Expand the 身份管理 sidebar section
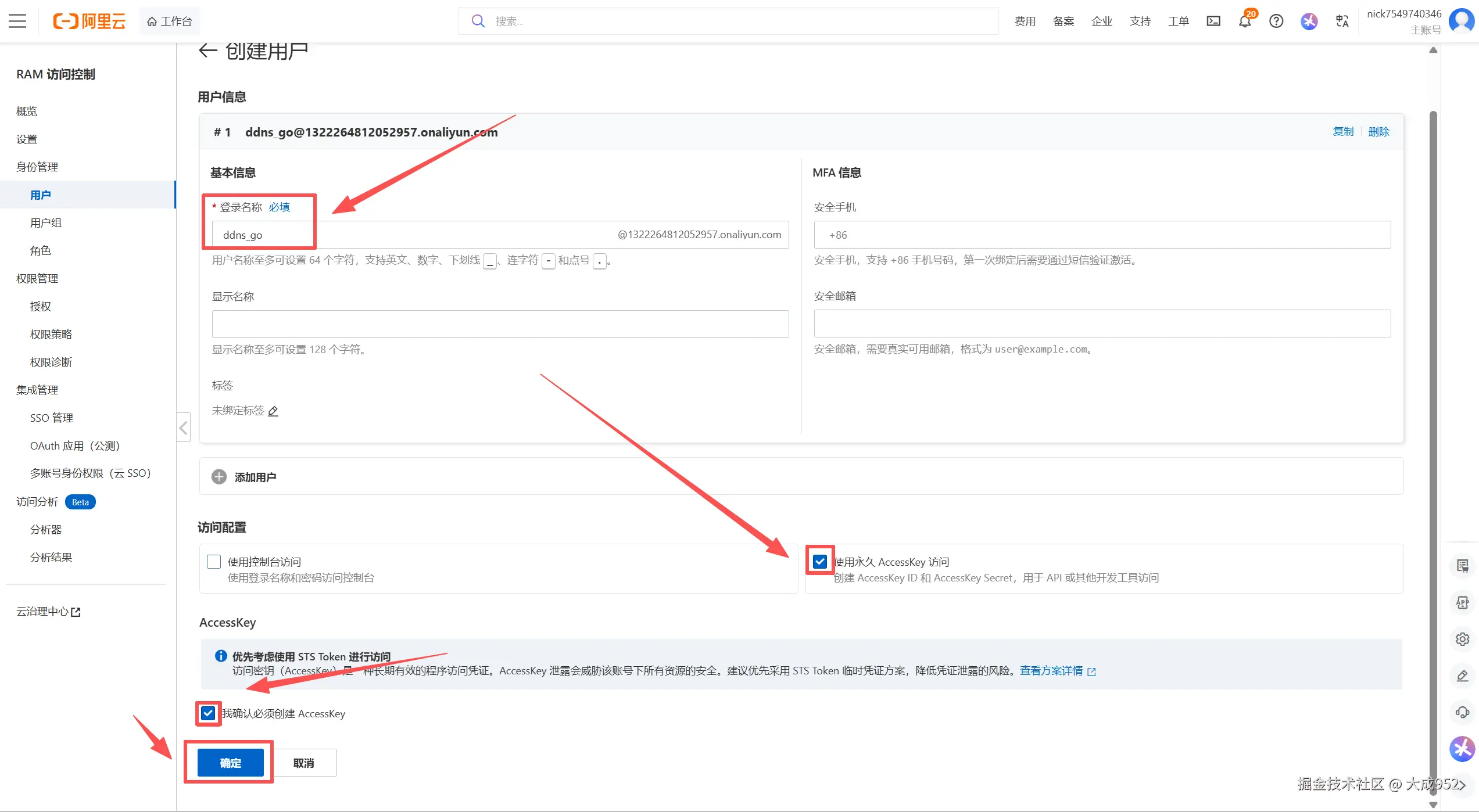 coord(37,167)
